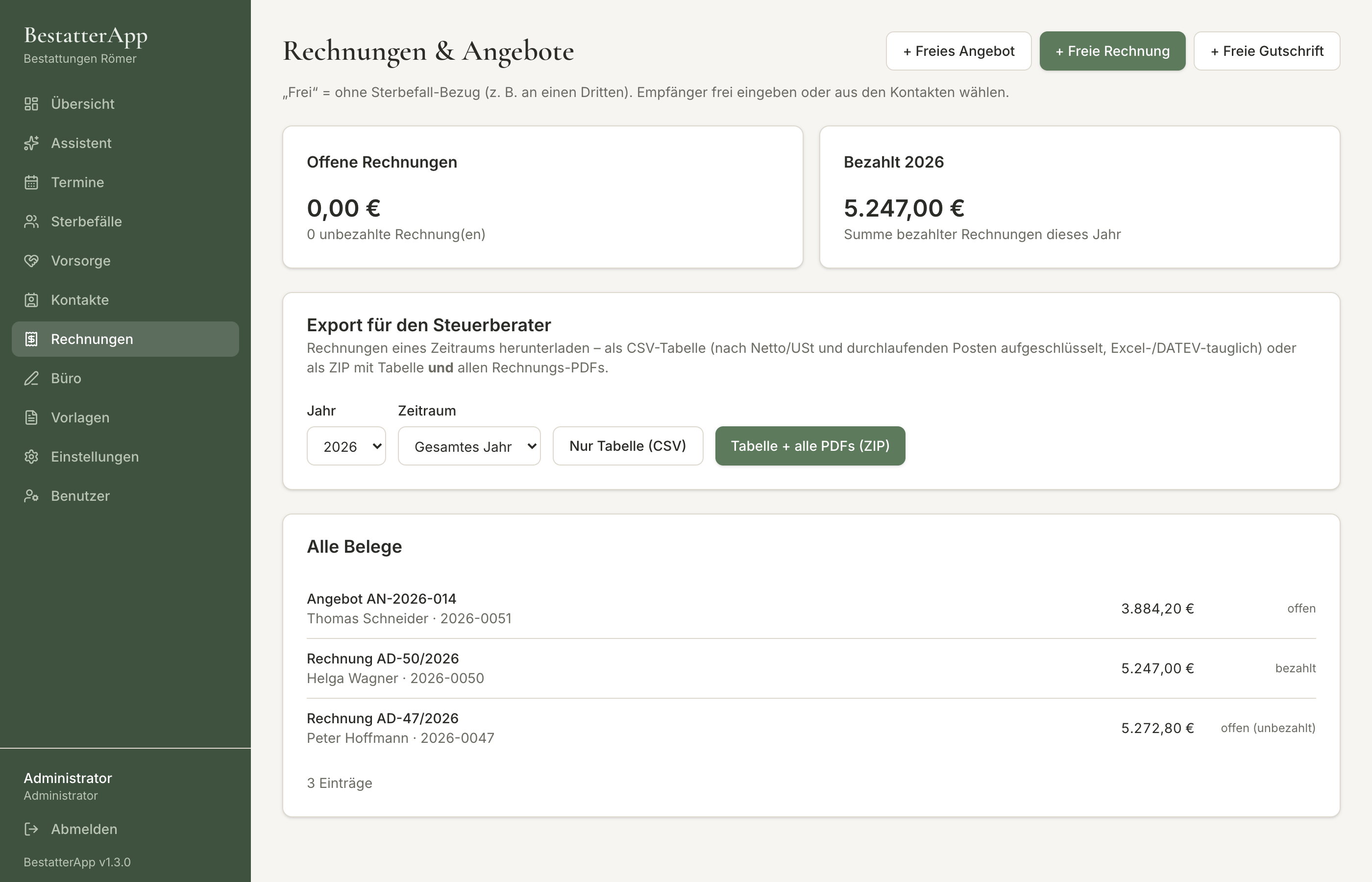
Task: Click the Rechnungen receipt icon
Action: [31, 339]
